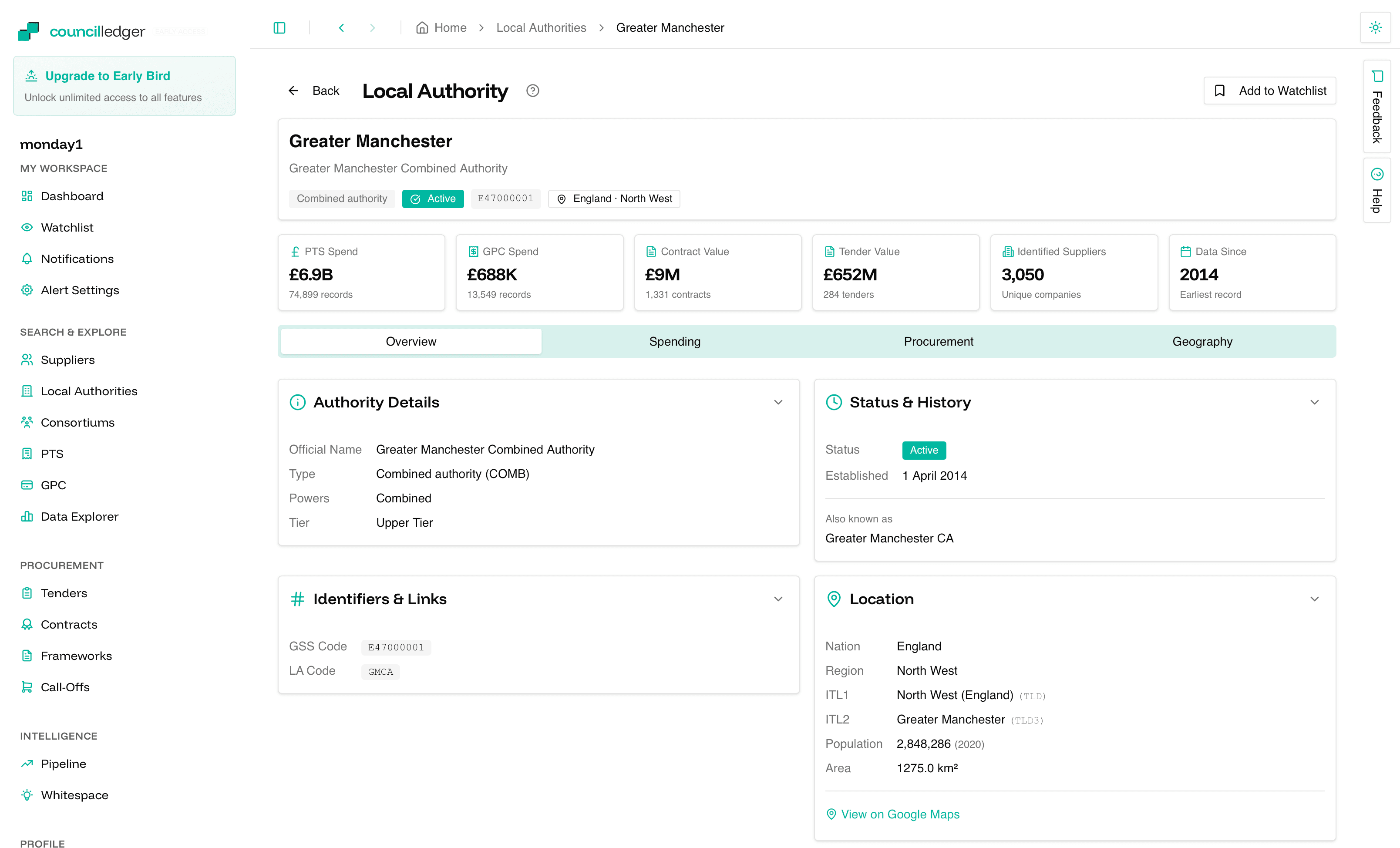The image size is (1400, 848).
Task: Click the Consortiums sidebar icon
Action: coord(27,422)
